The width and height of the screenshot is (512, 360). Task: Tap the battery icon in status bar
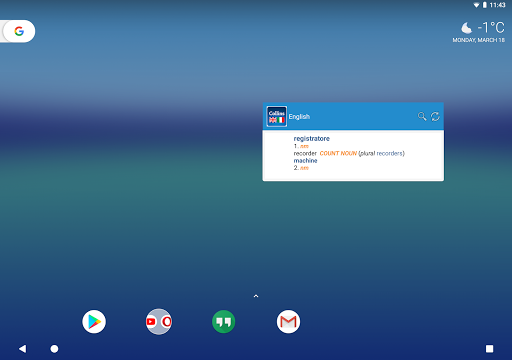[x=485, y=5]
